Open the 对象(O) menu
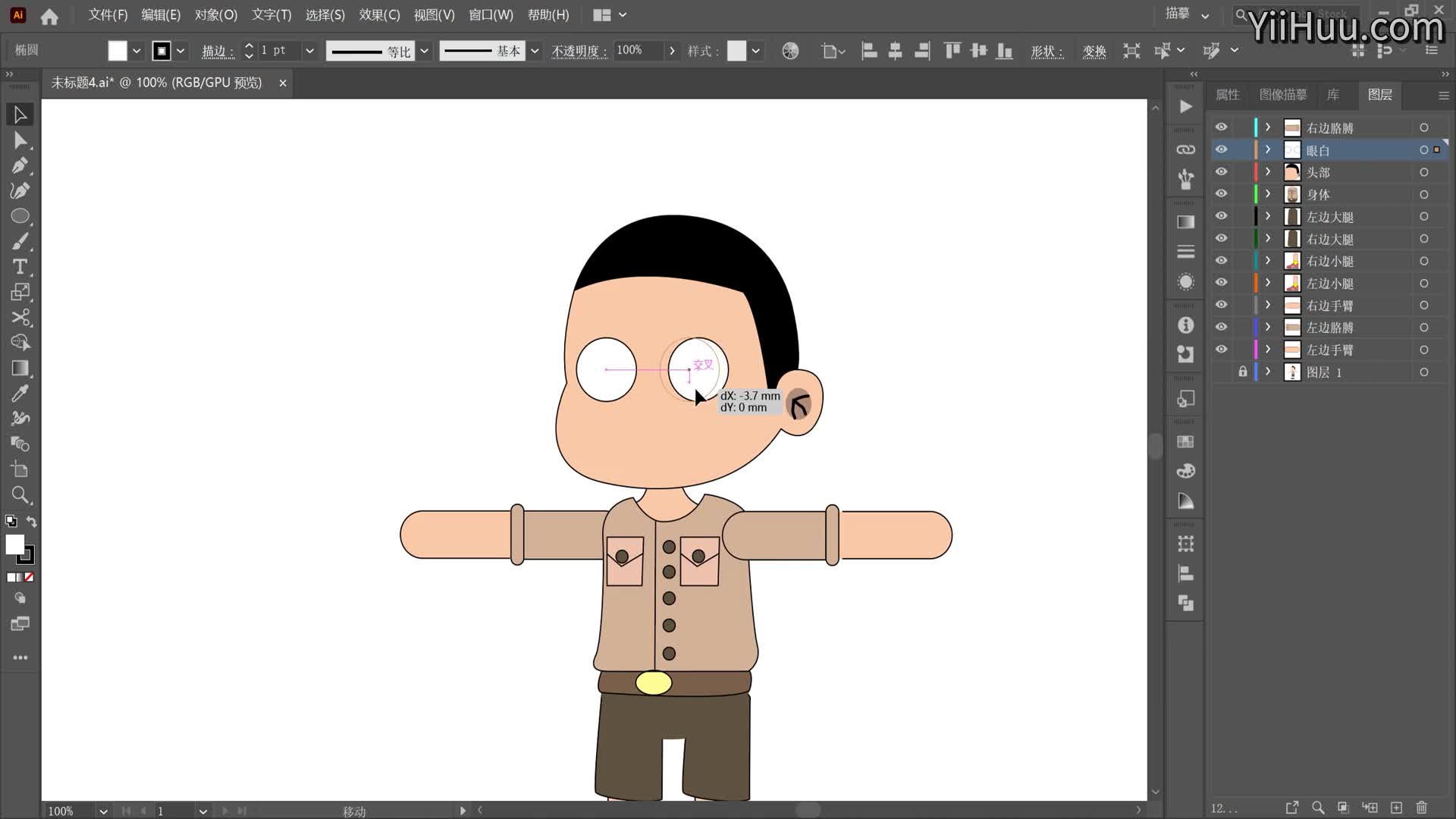The image size is (1456, 819). pos(216,15)
